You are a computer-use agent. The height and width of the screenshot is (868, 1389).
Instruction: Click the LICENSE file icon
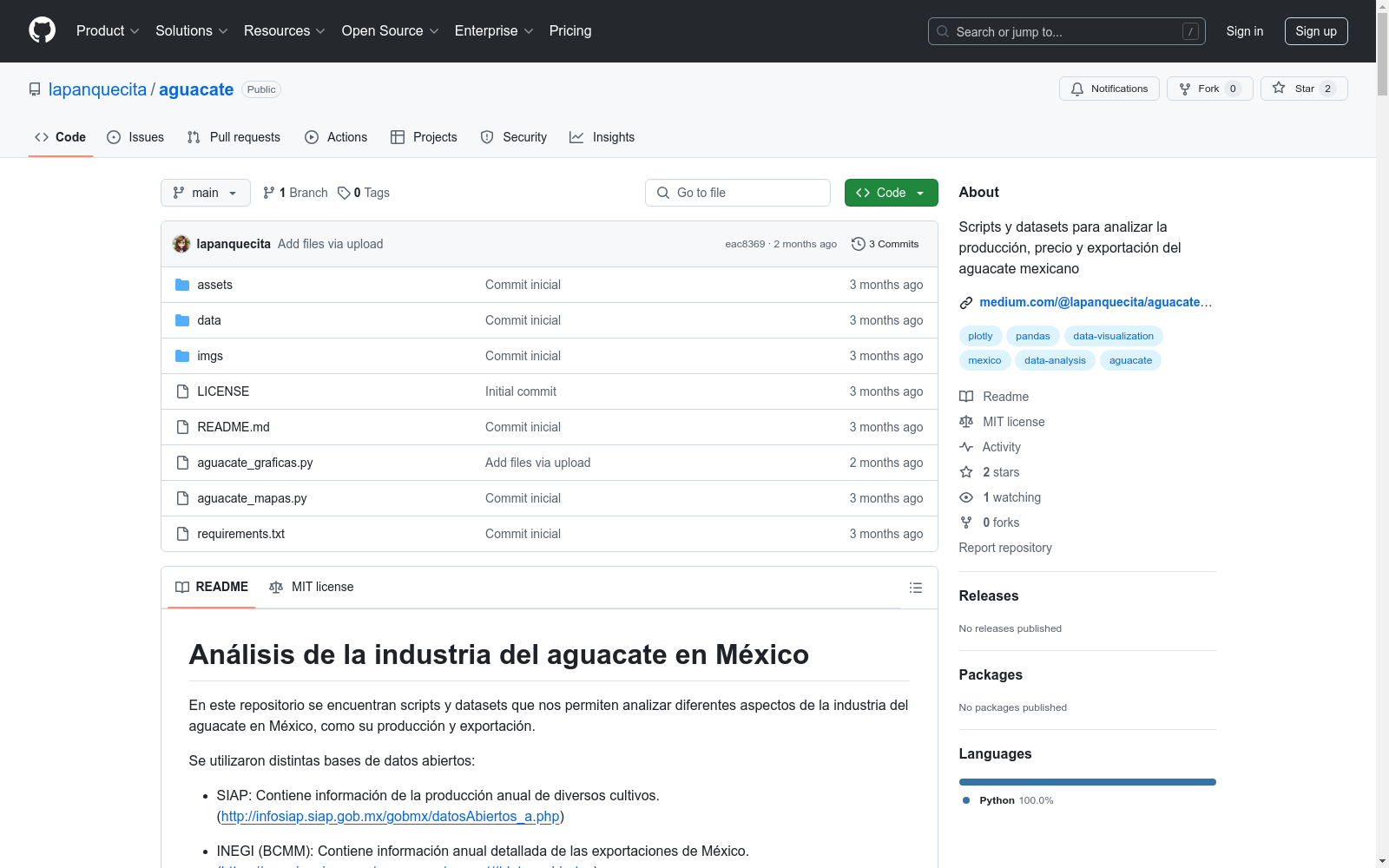click(x=182, y=391)
